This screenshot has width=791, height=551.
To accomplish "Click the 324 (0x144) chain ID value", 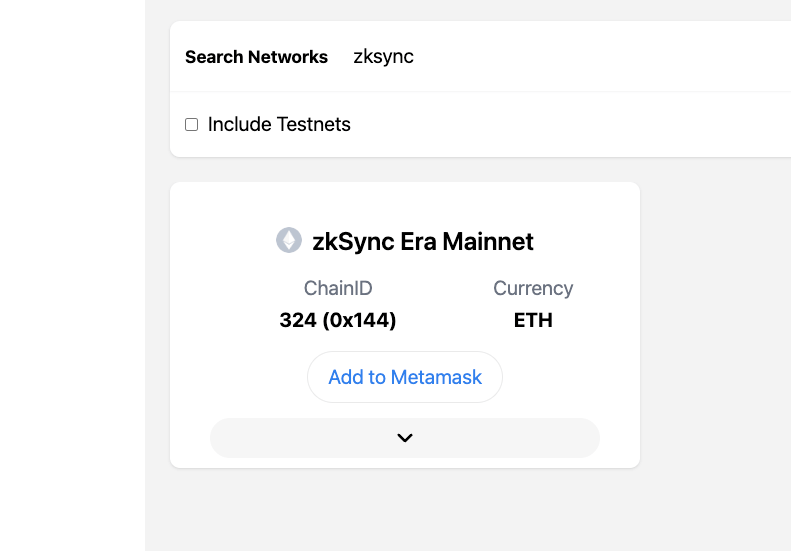I will (x=337, y=320).
